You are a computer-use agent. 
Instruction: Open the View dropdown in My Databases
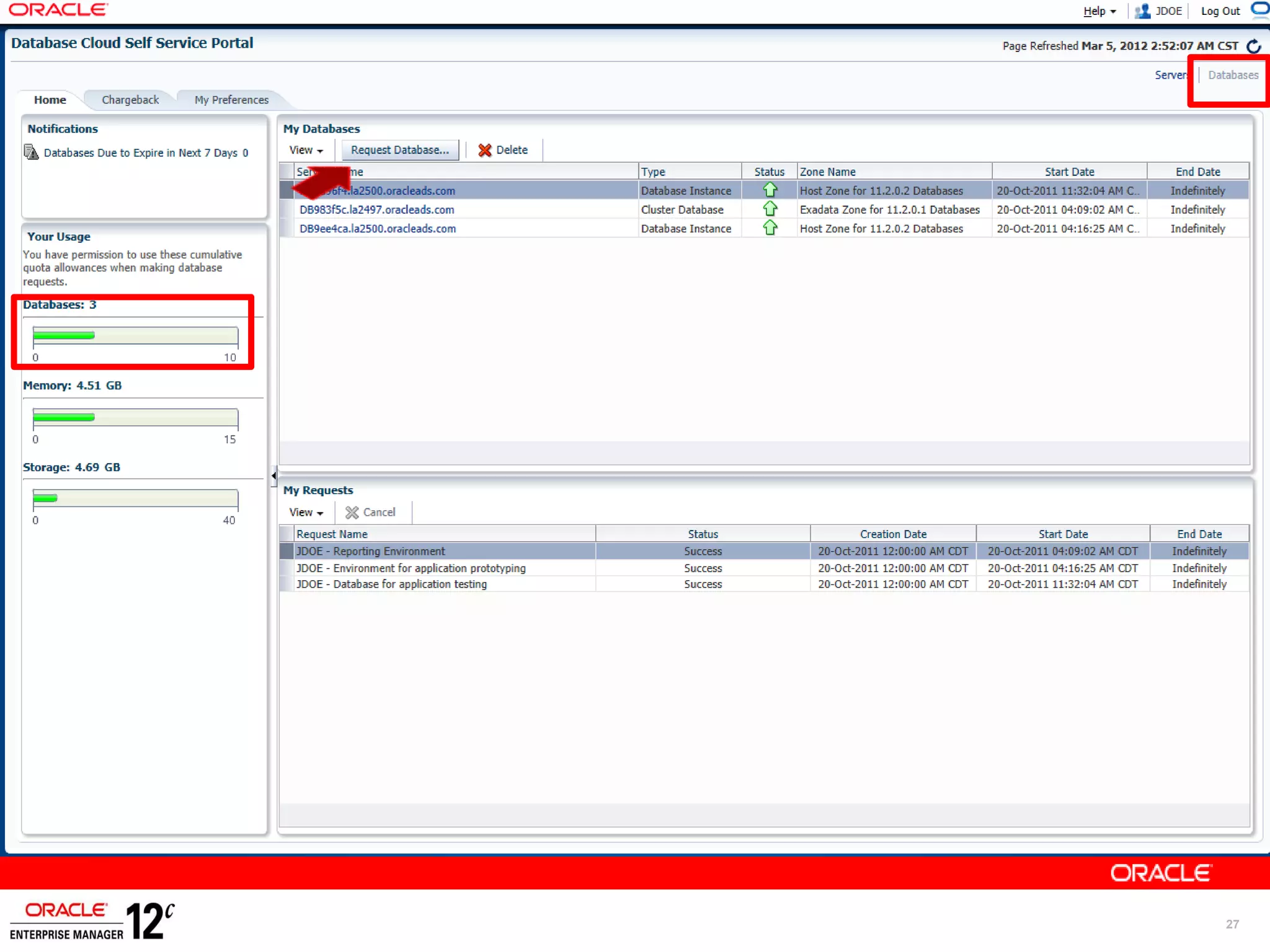point(306,150)
